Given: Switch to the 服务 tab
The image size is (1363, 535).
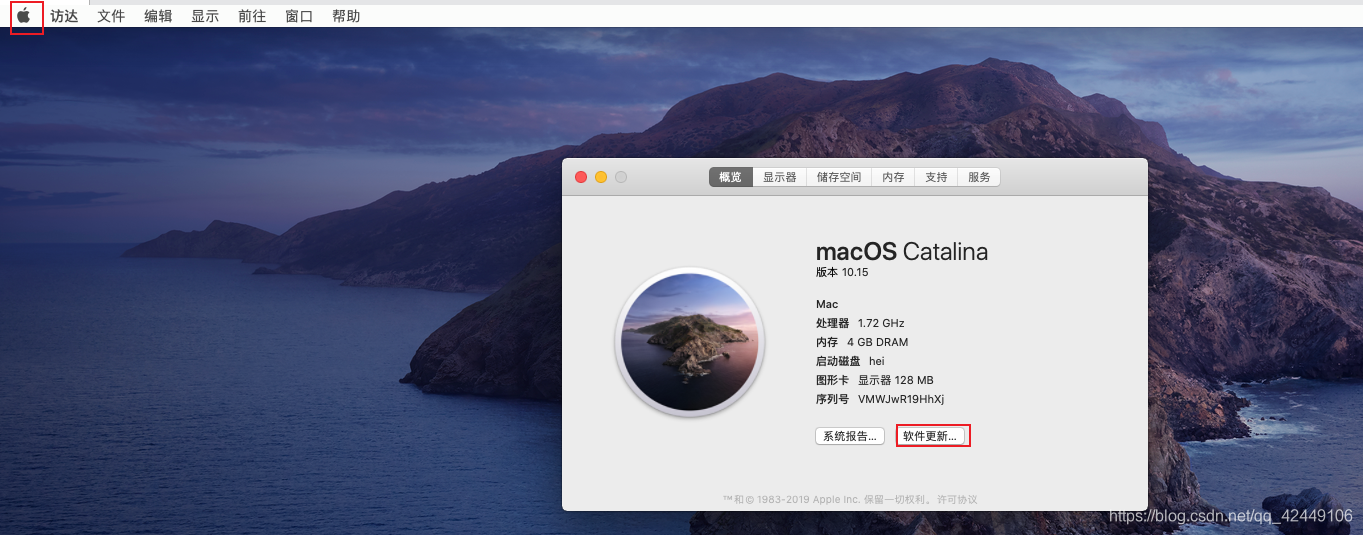Looking at the screenshot, I should 979,177.
